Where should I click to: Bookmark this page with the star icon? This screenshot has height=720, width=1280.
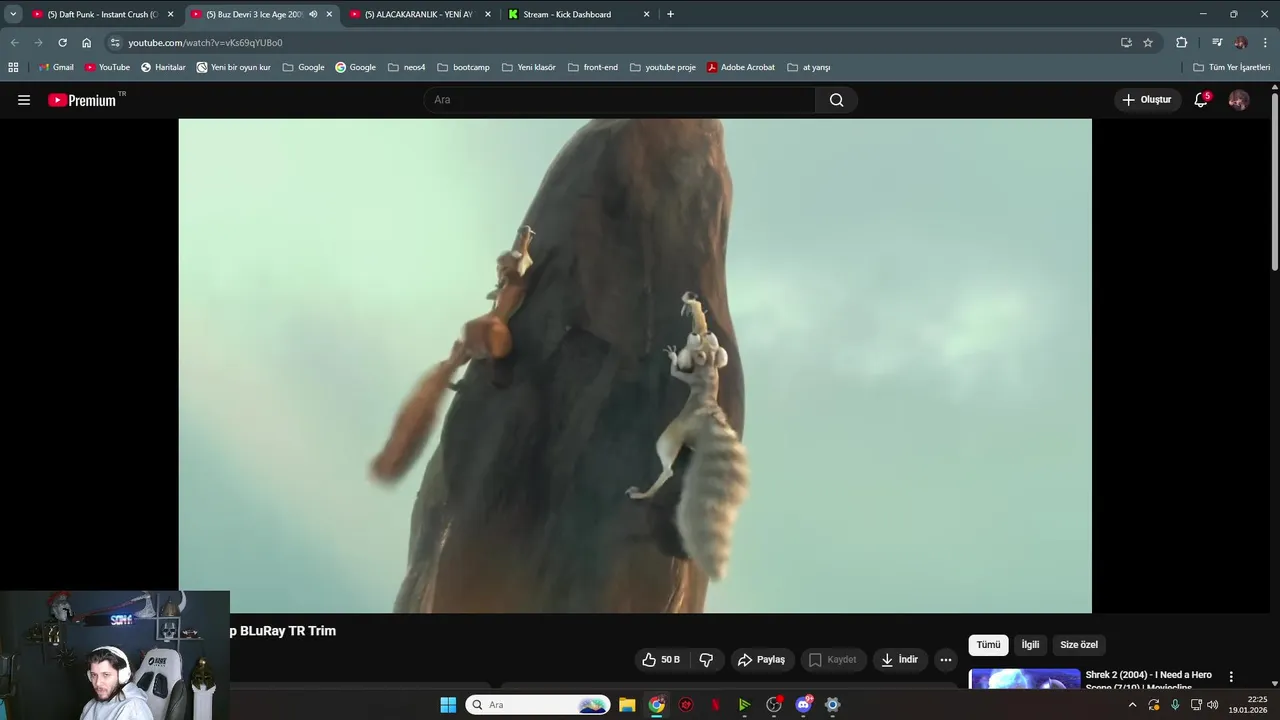point(1148,43)
